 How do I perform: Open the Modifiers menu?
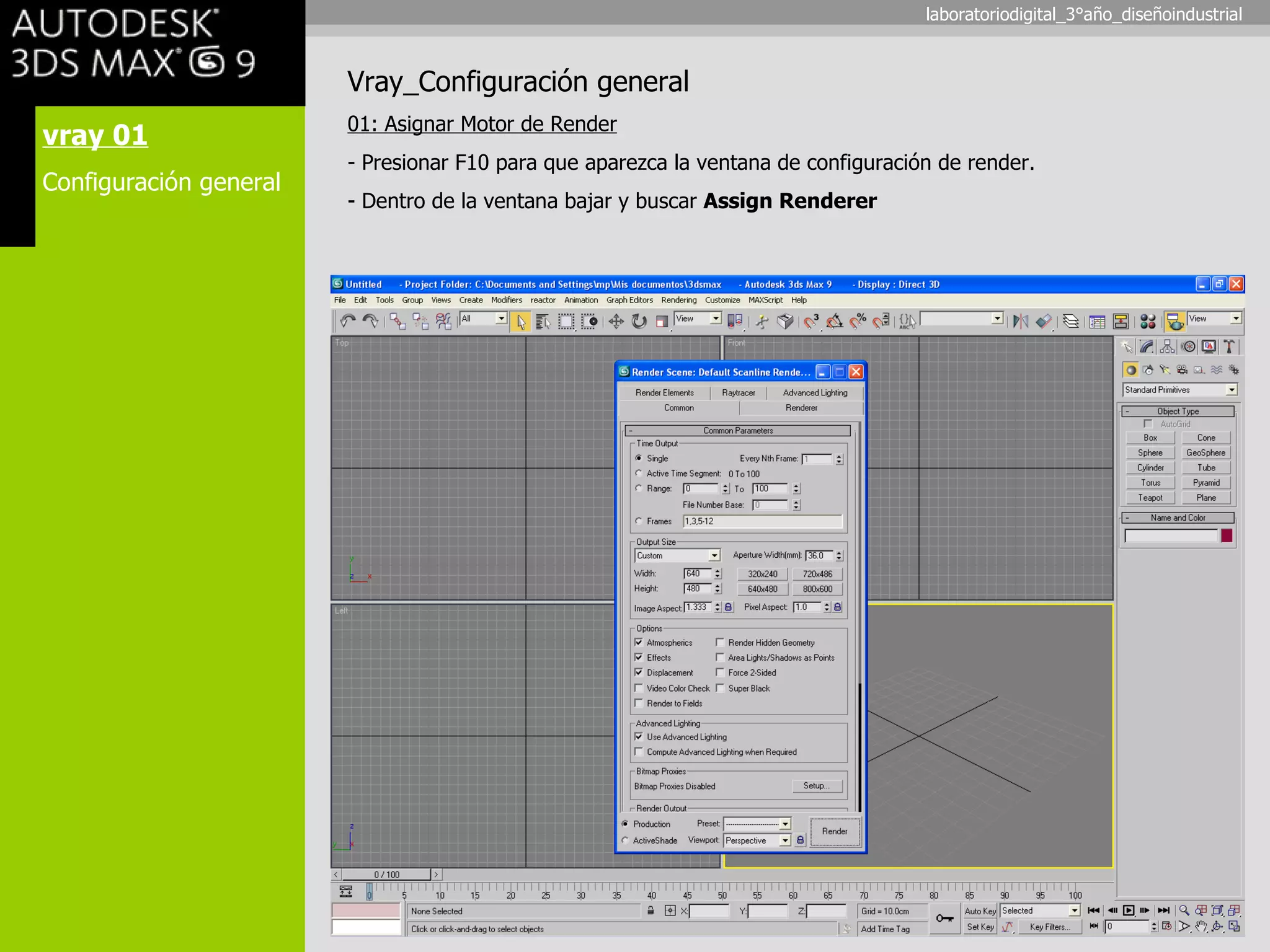click(507, 300)
